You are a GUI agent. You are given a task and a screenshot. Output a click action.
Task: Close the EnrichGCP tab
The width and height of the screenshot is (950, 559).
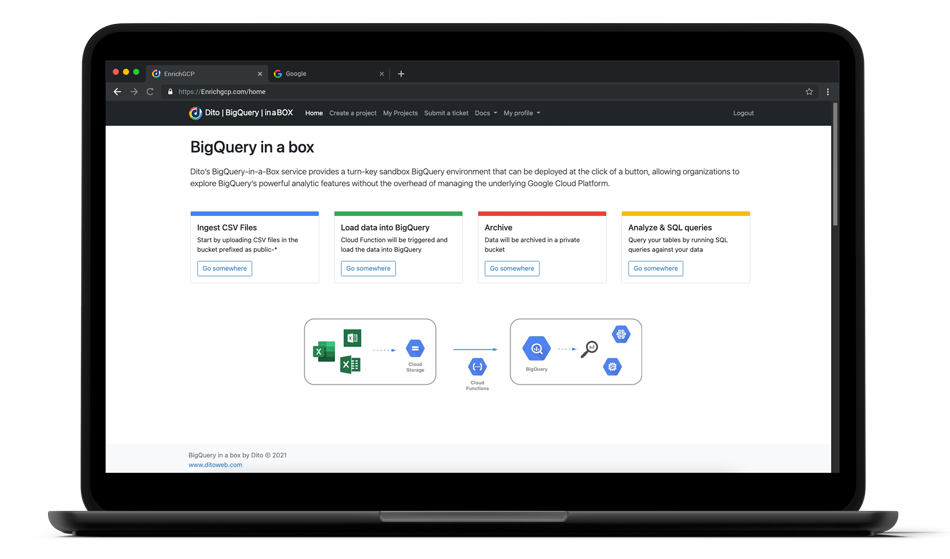point(260,74)
